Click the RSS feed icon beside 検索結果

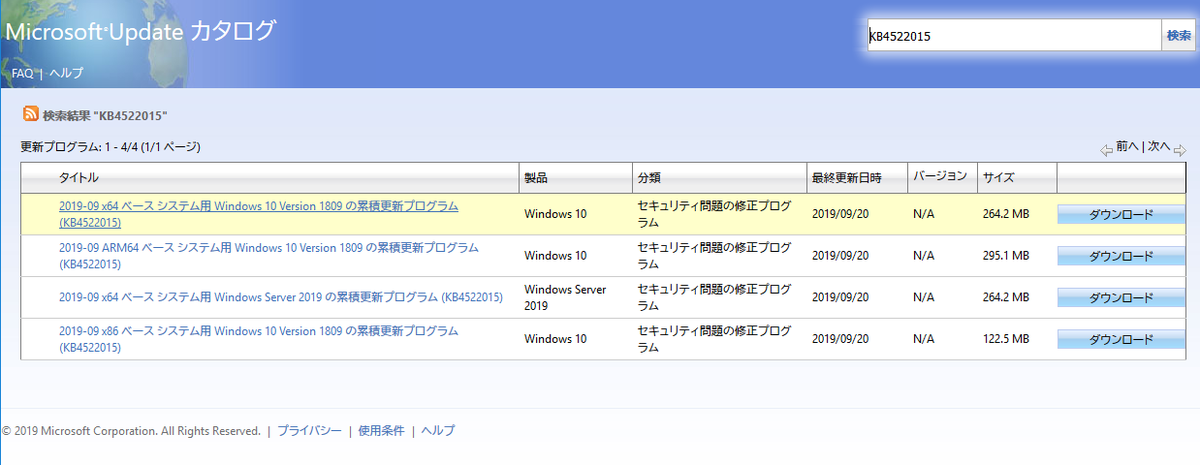click(31, 114)
